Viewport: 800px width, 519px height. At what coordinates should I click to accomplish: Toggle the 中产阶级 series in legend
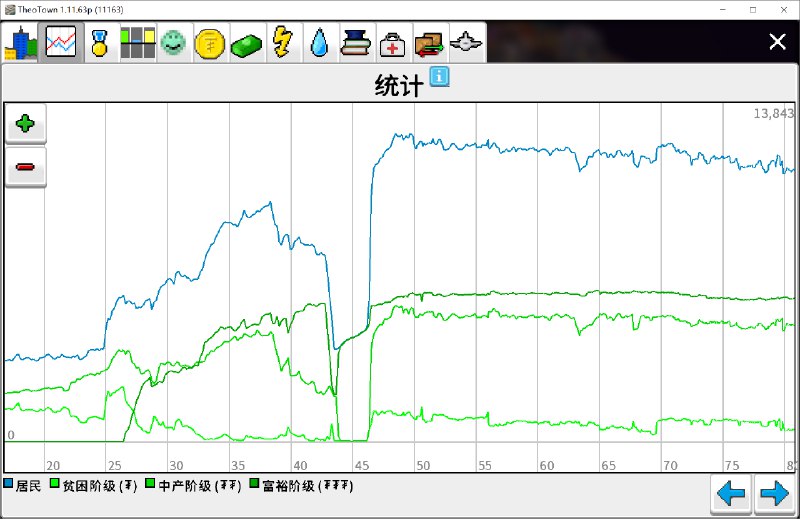pos(194,486)
